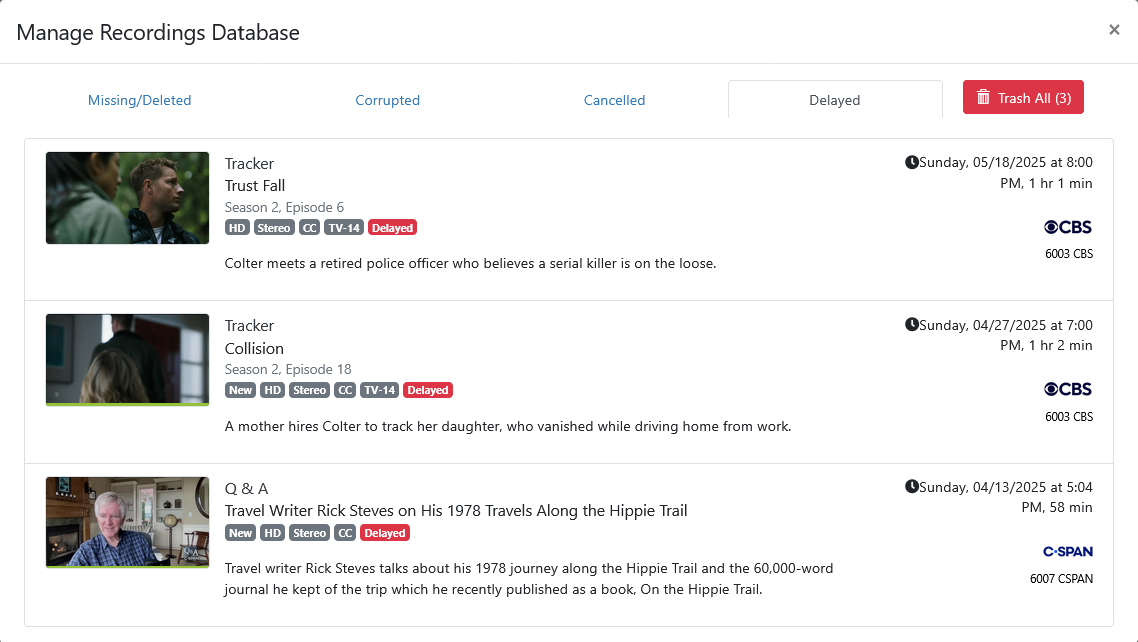Click the TV-14 rating badge on Collision
Image resolution: width=1138 pixels, height=642 pixels.
click(379, 390)
